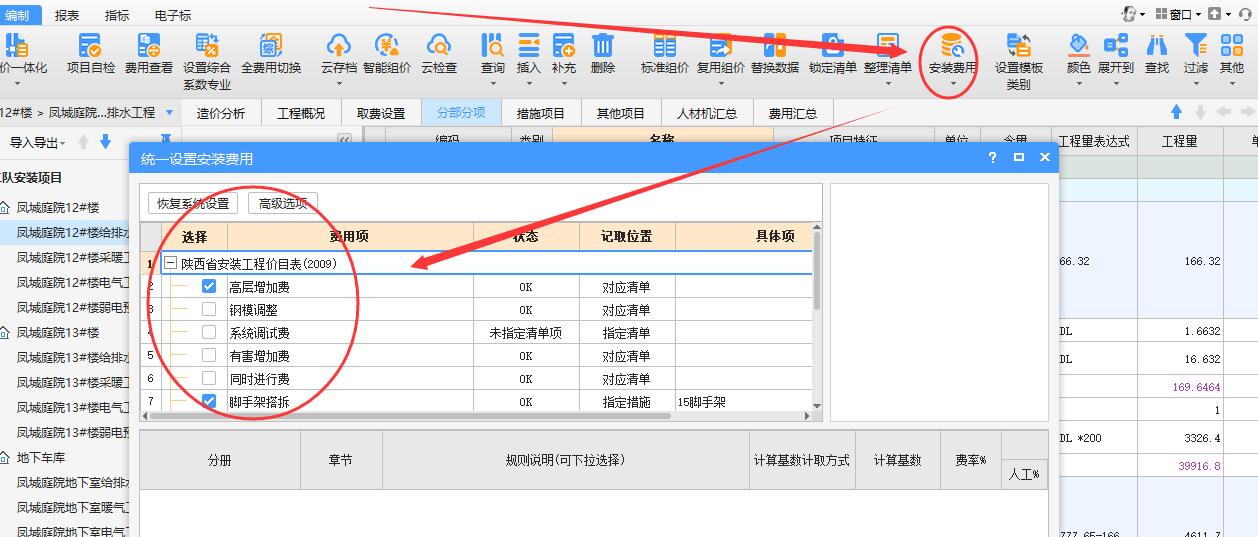
Task: Open the 颜色 color tool
Action: point(1078,53)
